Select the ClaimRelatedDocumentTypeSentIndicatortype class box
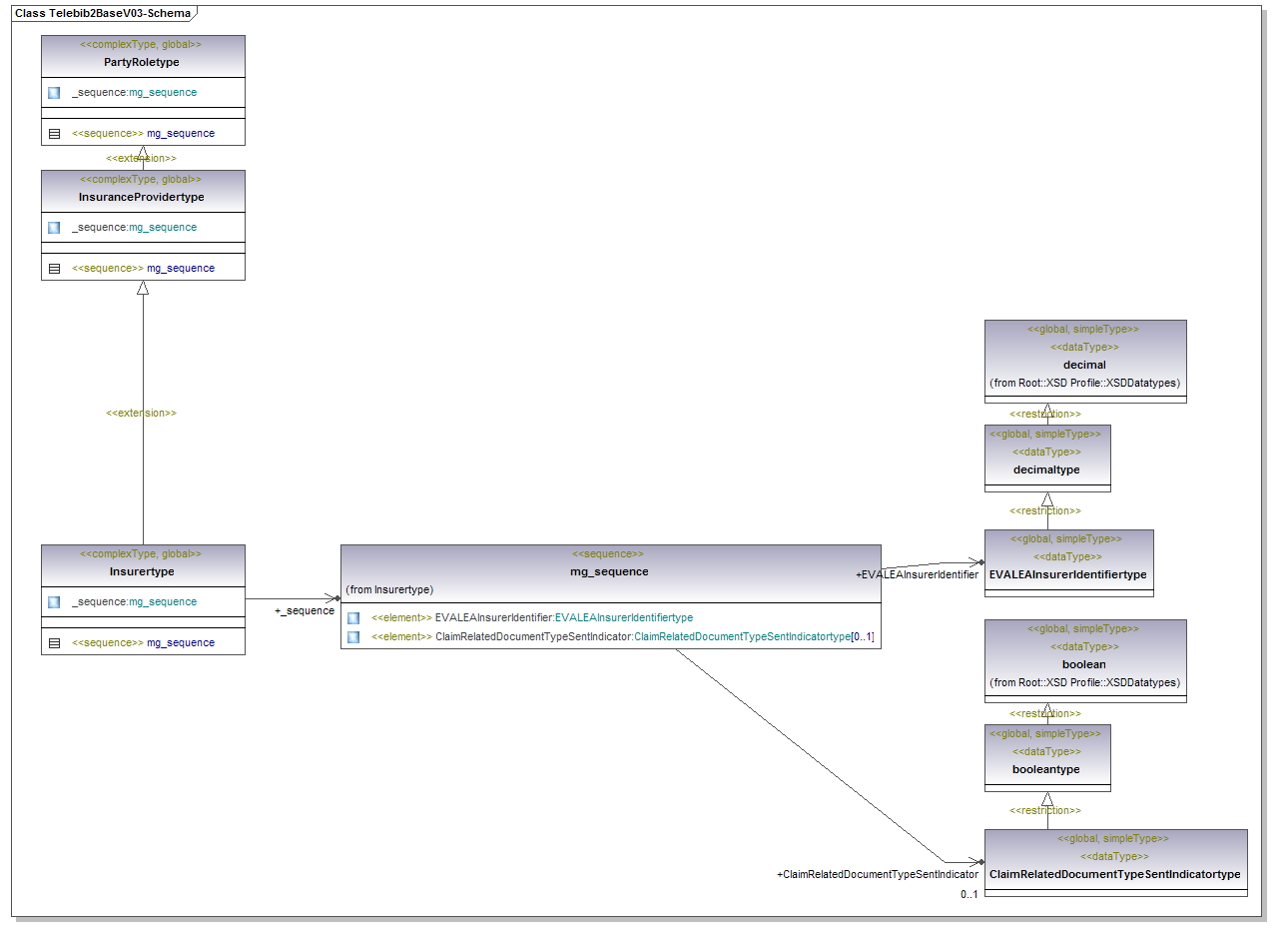1288x937 pixels. tap(1114, 874)
